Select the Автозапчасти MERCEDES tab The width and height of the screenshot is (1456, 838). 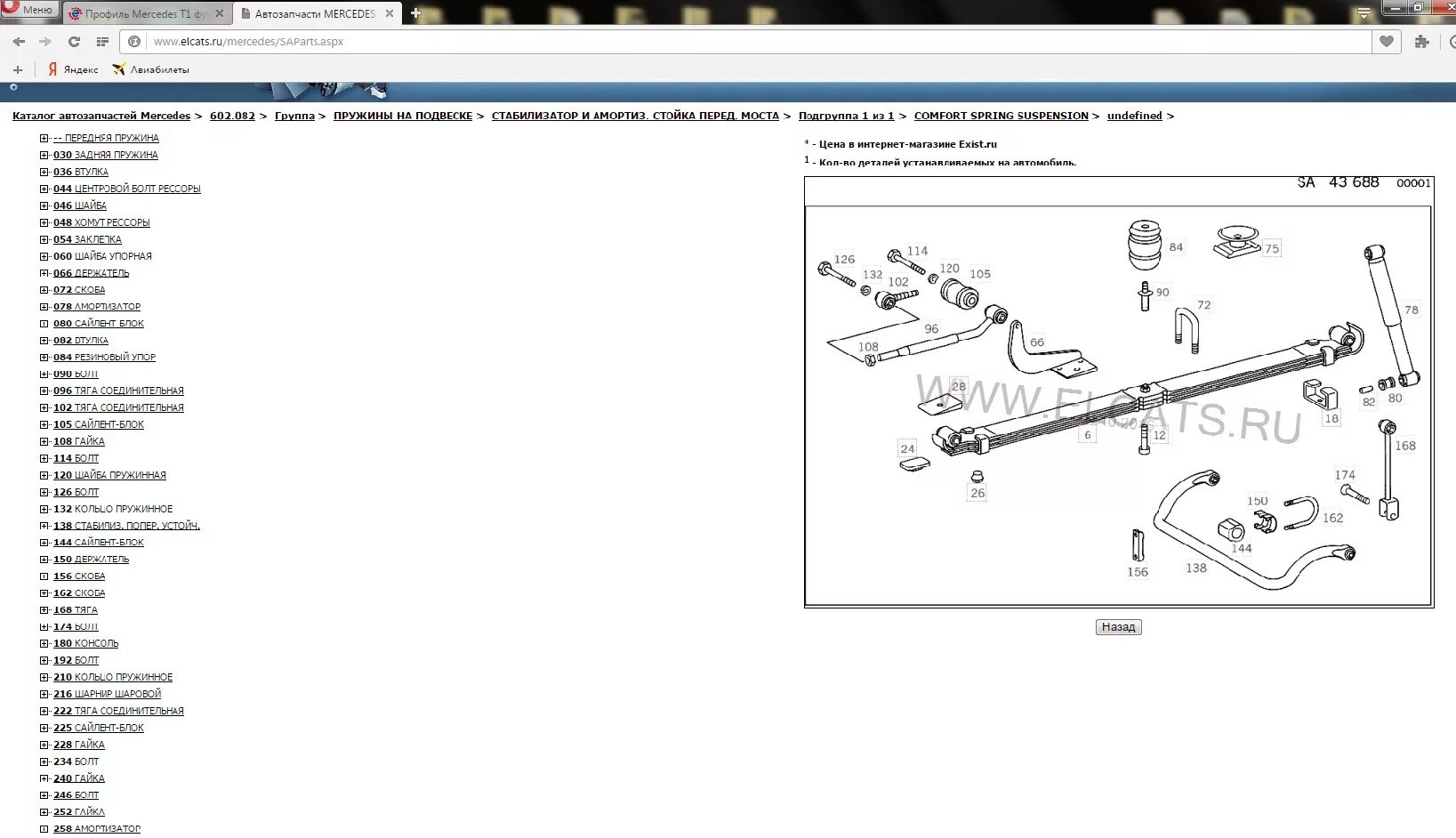click(317, 13)
